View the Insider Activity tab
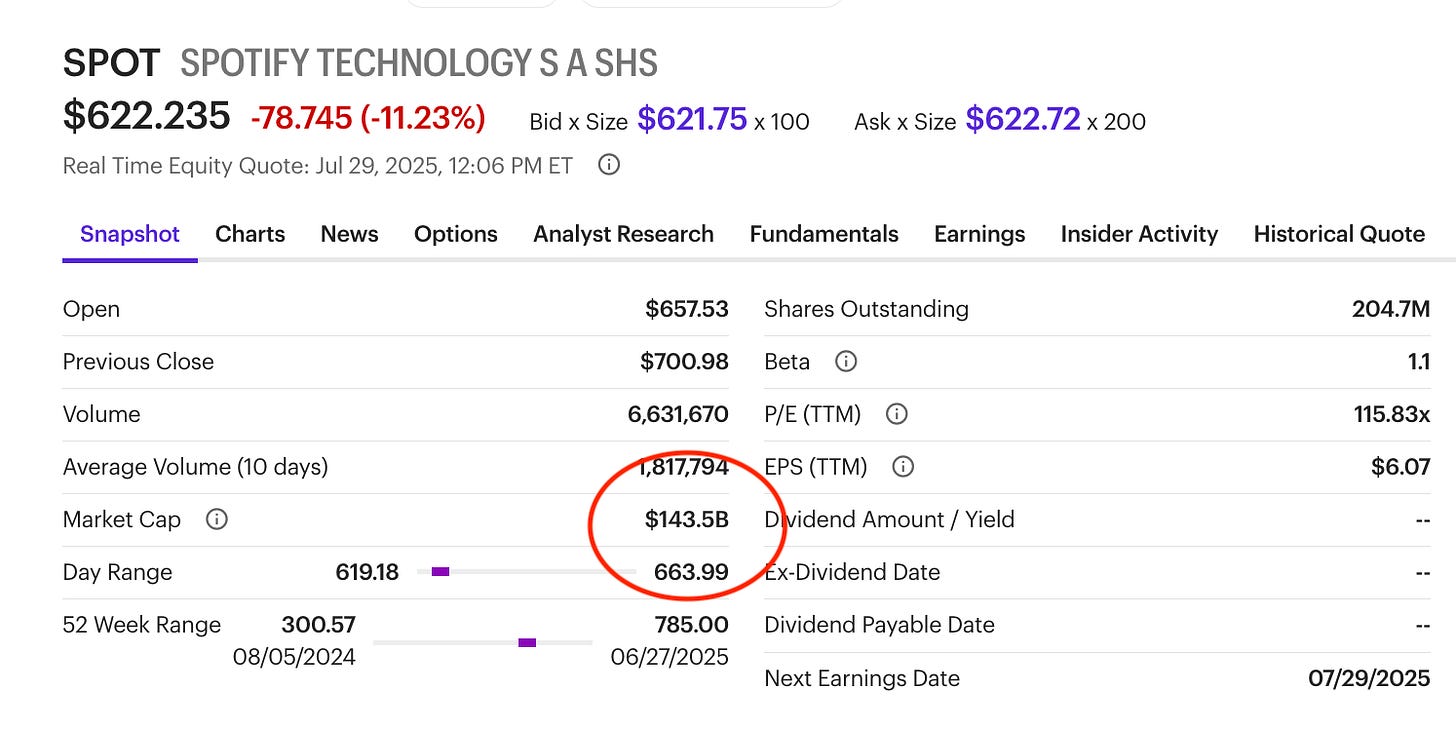This screenshot has width=1456, height=731. click(1139, 234)
